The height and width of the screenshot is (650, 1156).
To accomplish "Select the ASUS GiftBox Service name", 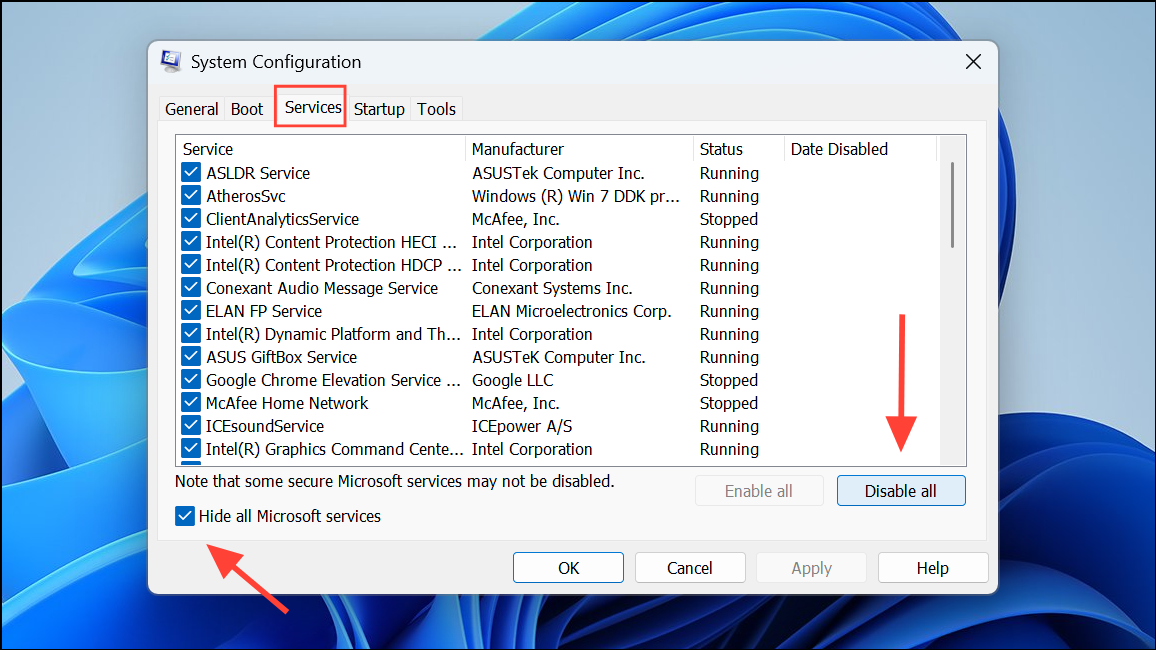I will 282,357.
